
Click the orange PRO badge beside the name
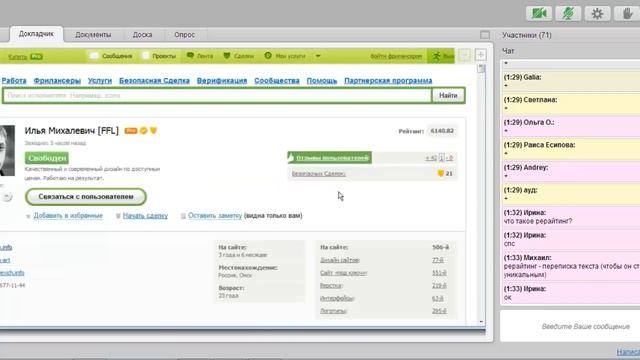131,131
